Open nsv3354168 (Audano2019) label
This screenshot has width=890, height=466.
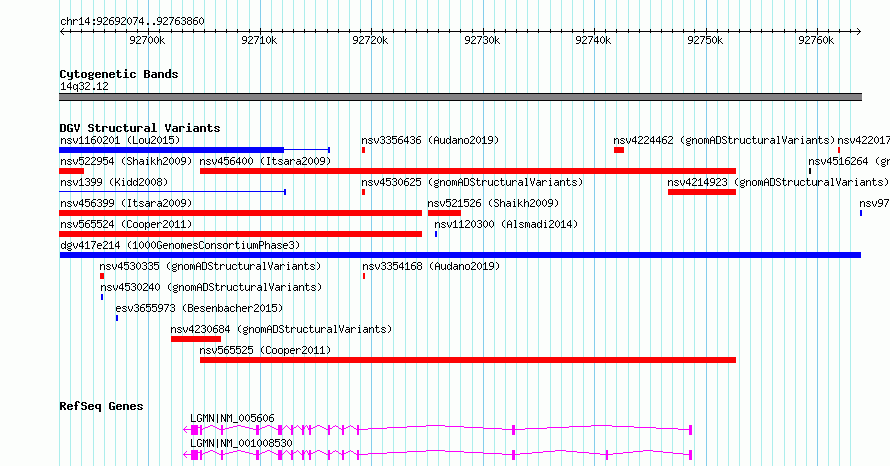pyautogui.click(x=431, y=266)
